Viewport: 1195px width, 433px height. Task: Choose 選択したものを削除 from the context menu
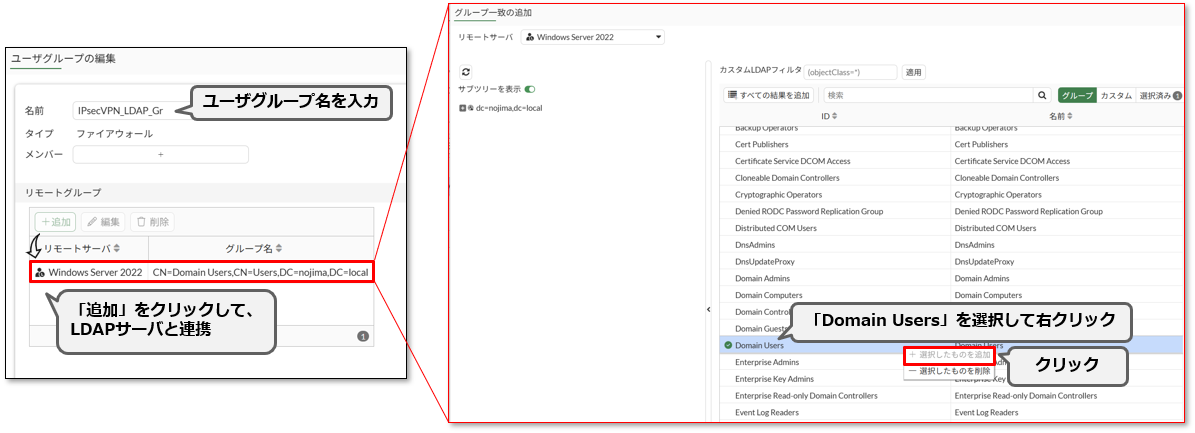(x=950, y=370)
